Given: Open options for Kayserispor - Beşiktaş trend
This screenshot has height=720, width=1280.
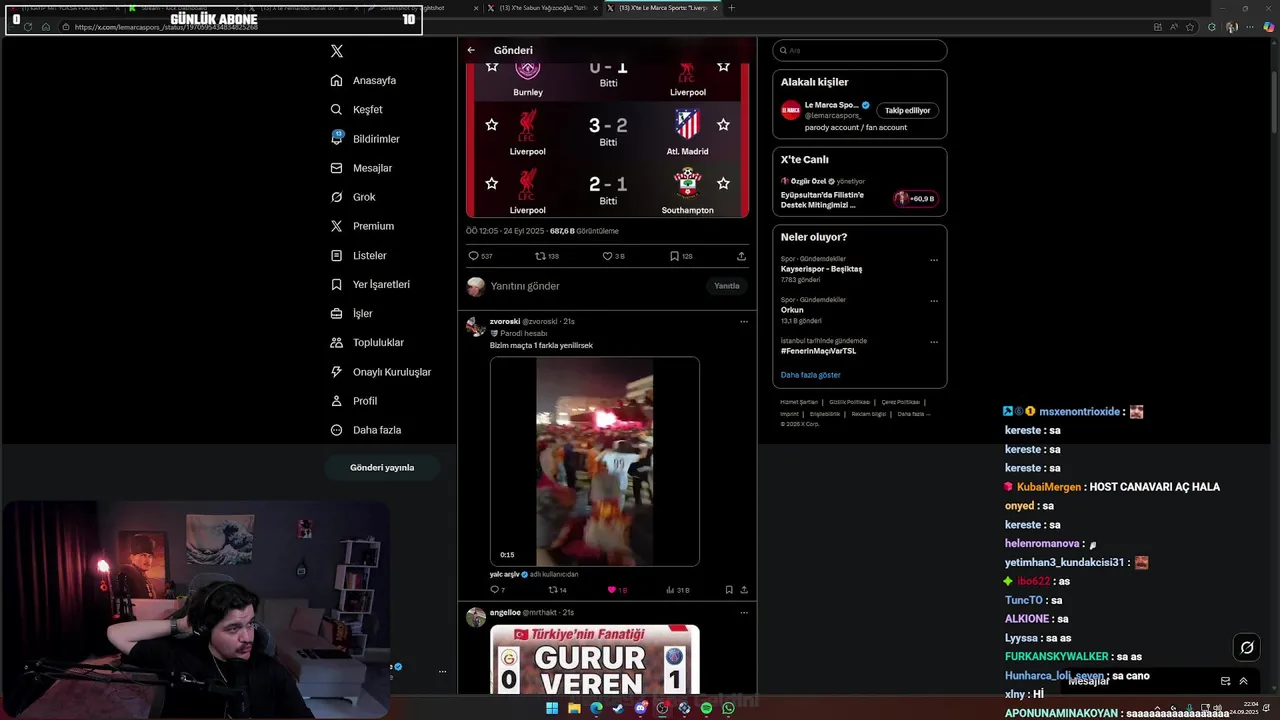Looking at the screenshot, I should click(x=934, y=260).
